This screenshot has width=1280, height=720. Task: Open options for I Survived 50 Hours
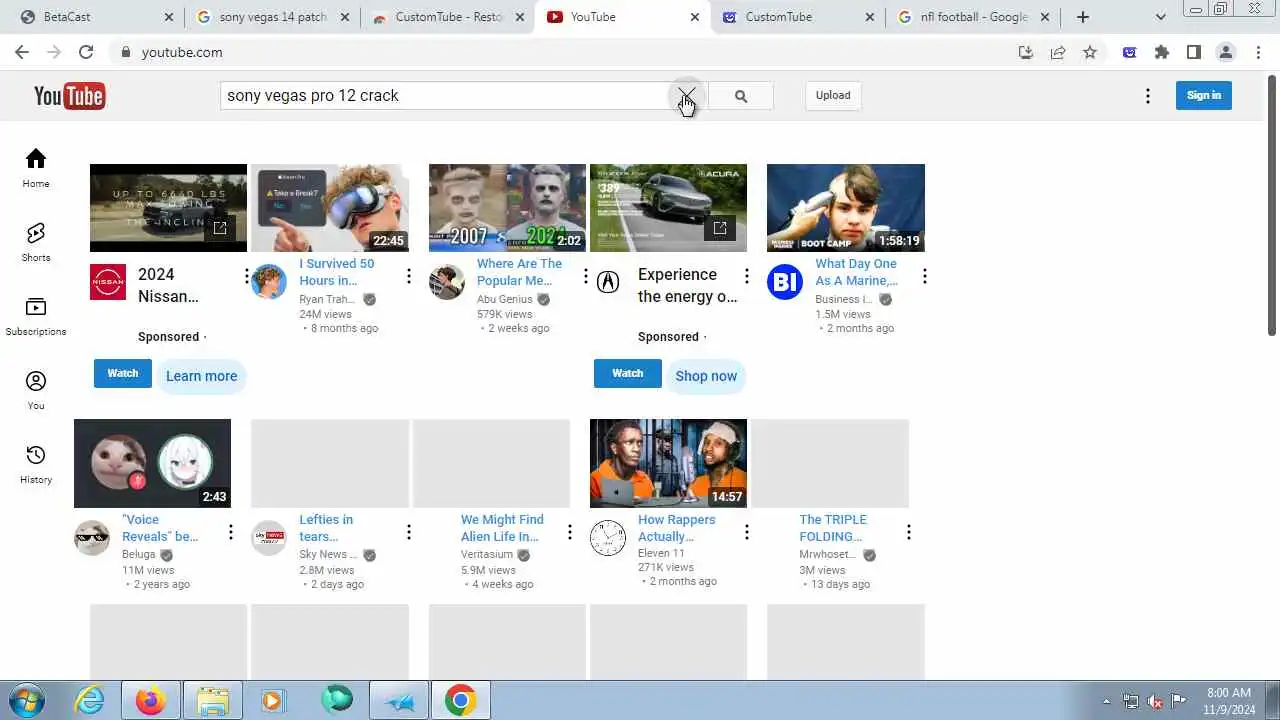click(x=408, y=276)
